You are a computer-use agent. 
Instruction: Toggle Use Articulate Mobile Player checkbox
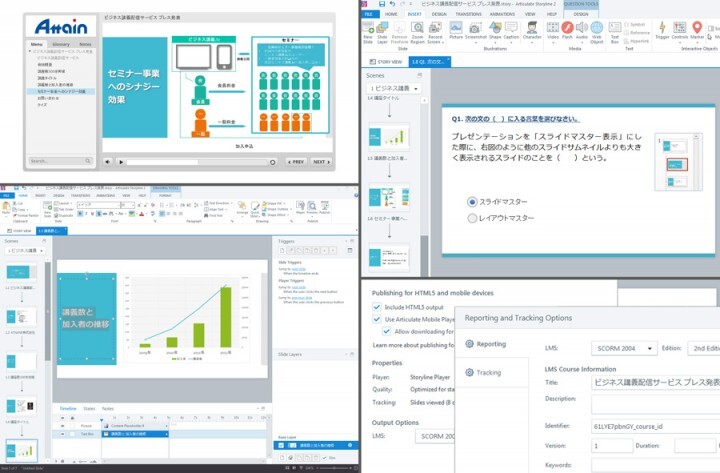pos(376,319)
